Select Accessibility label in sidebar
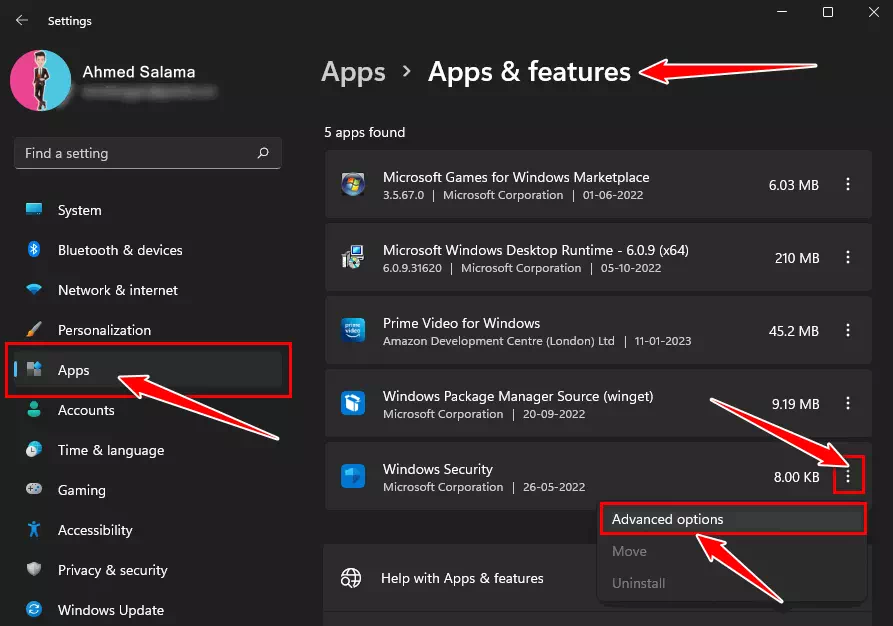Image resolution: width=893 pixels, height=626 pixels. click(x=95, y=530)
